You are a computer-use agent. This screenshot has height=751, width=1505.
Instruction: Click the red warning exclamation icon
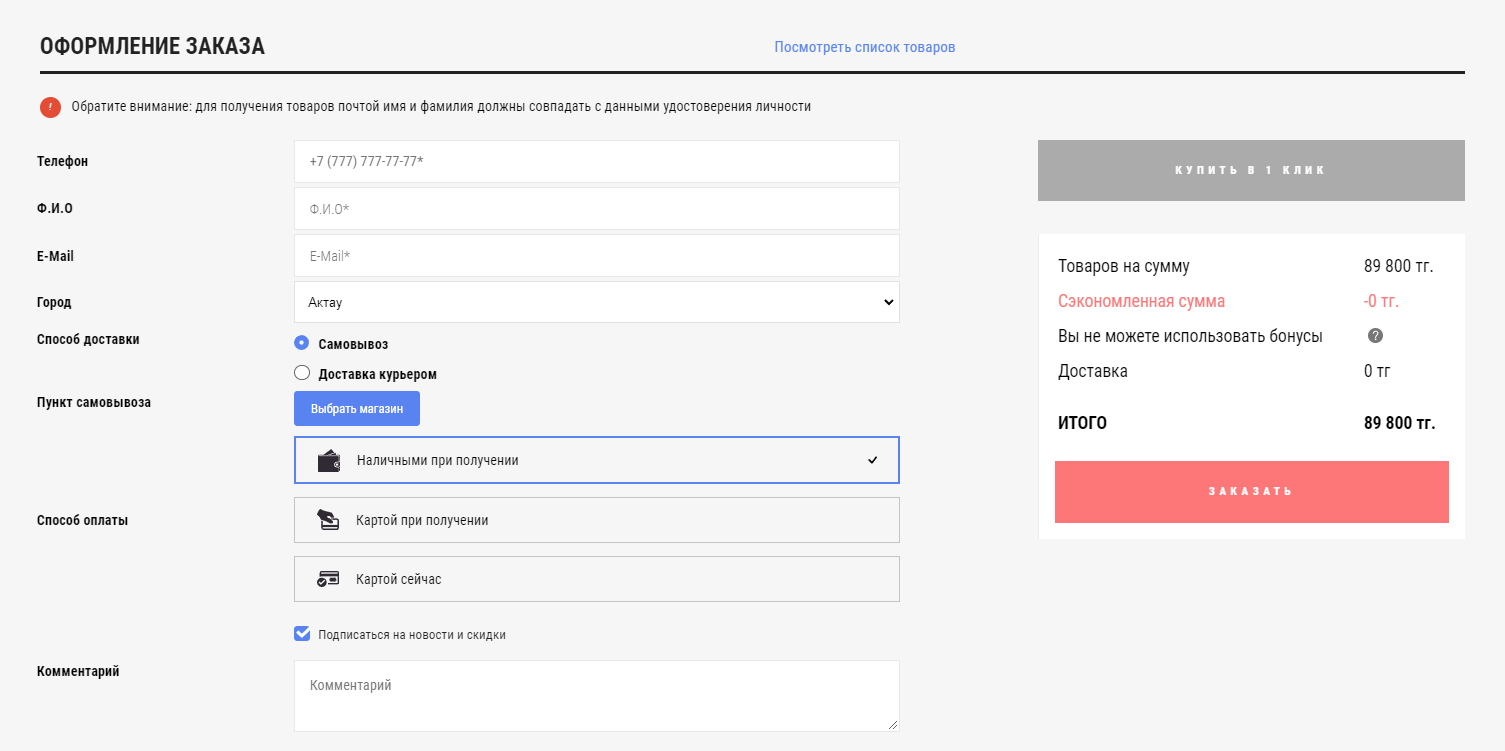51,107
